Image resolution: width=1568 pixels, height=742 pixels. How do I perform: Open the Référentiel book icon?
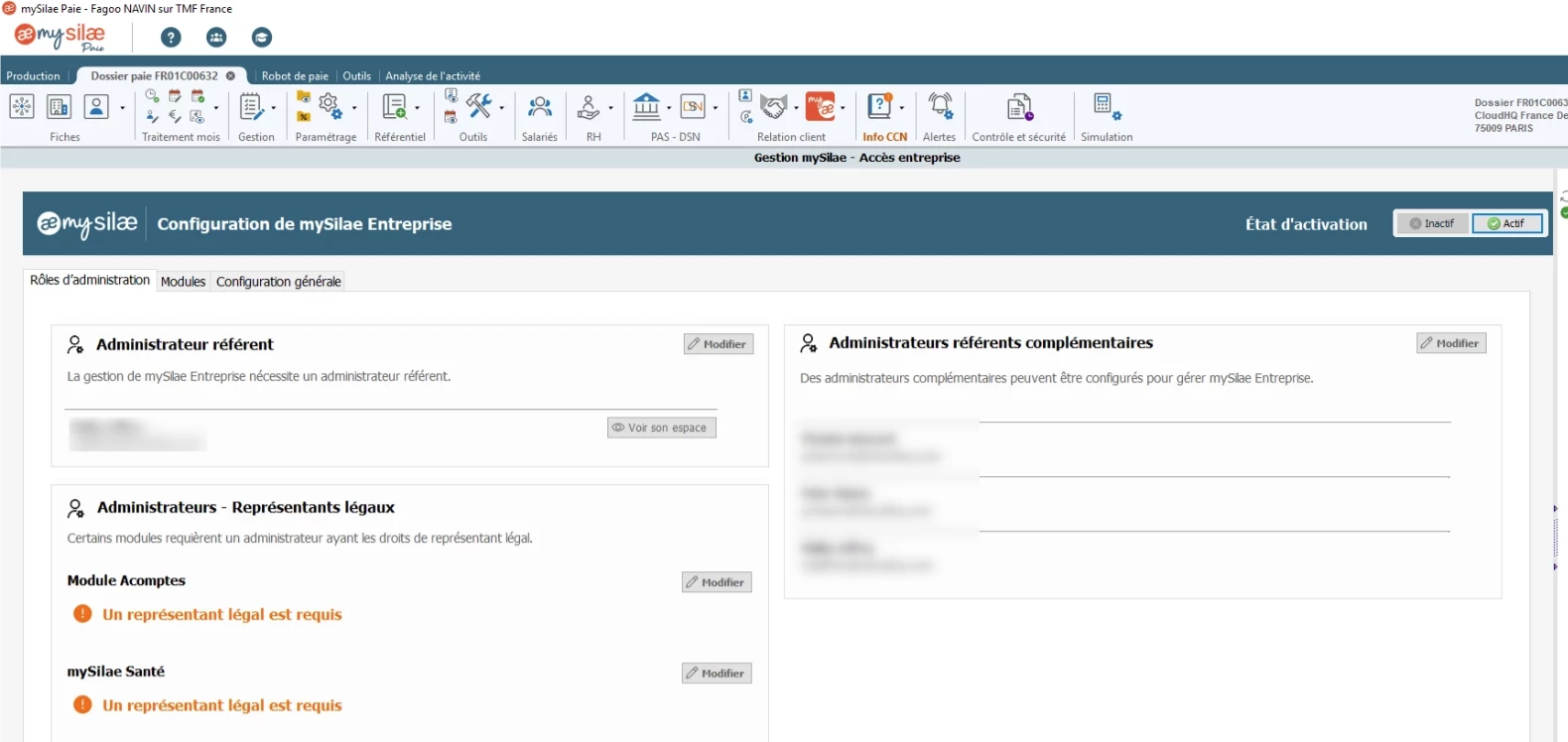click(x=394, y=106)
